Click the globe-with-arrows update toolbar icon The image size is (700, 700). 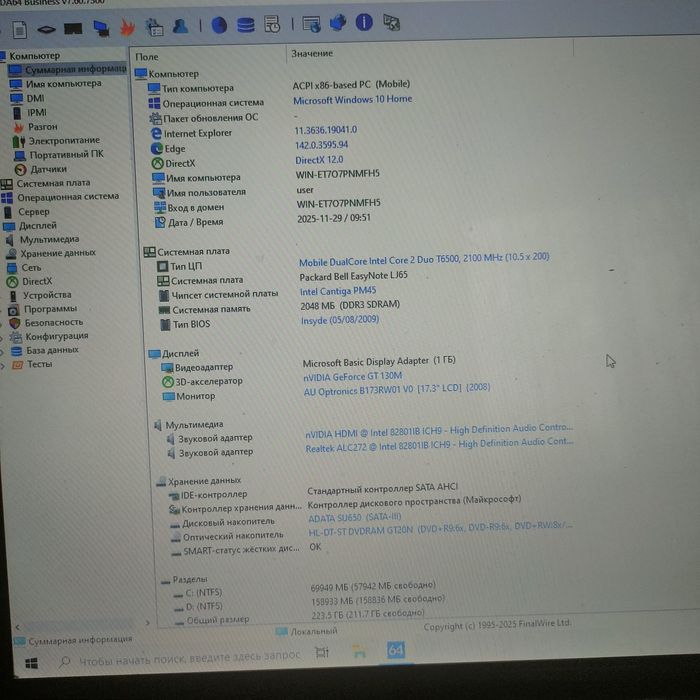tap(338, 22)
